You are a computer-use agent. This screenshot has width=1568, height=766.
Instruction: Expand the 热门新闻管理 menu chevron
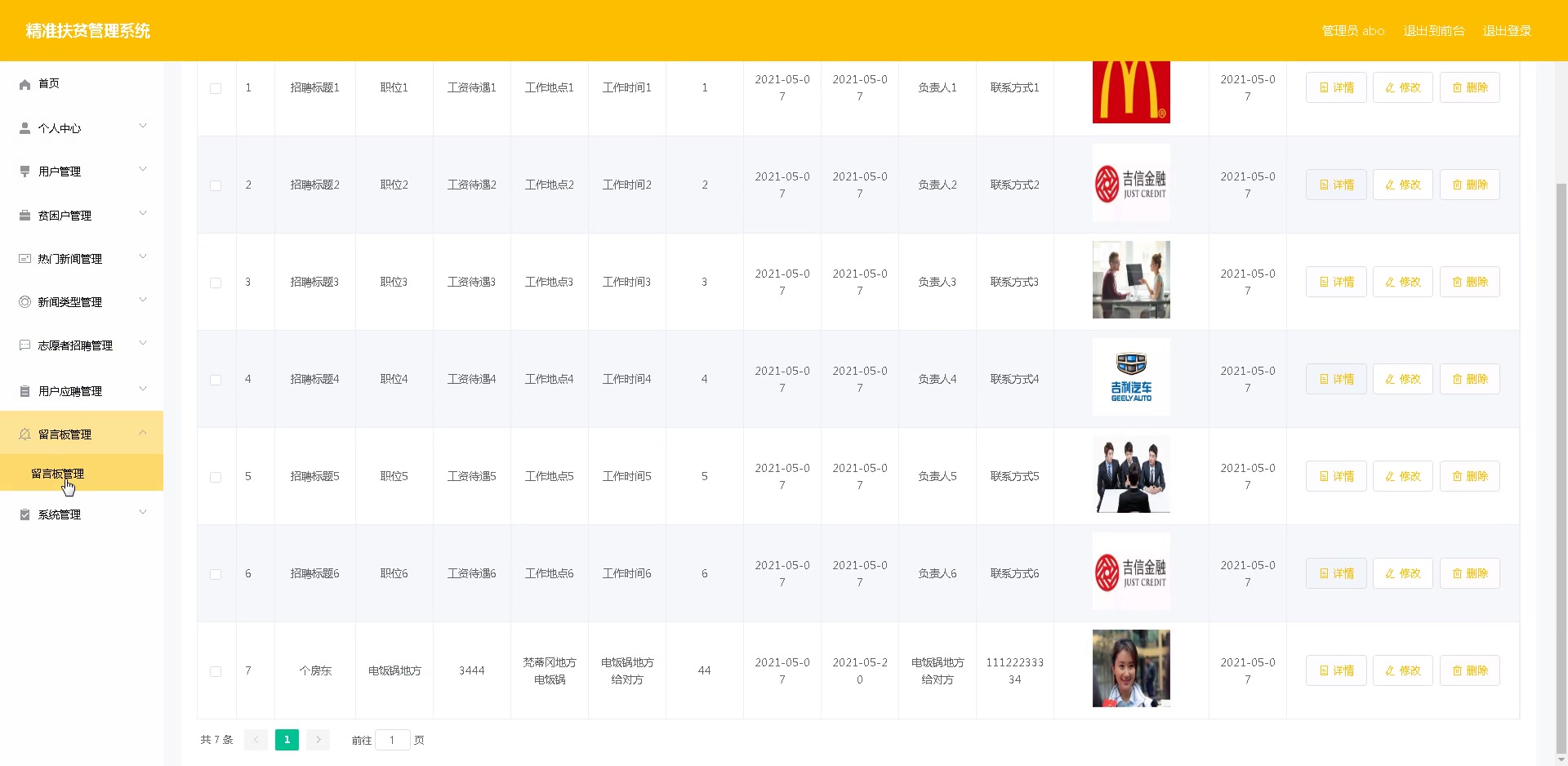(x=143, y=256)
